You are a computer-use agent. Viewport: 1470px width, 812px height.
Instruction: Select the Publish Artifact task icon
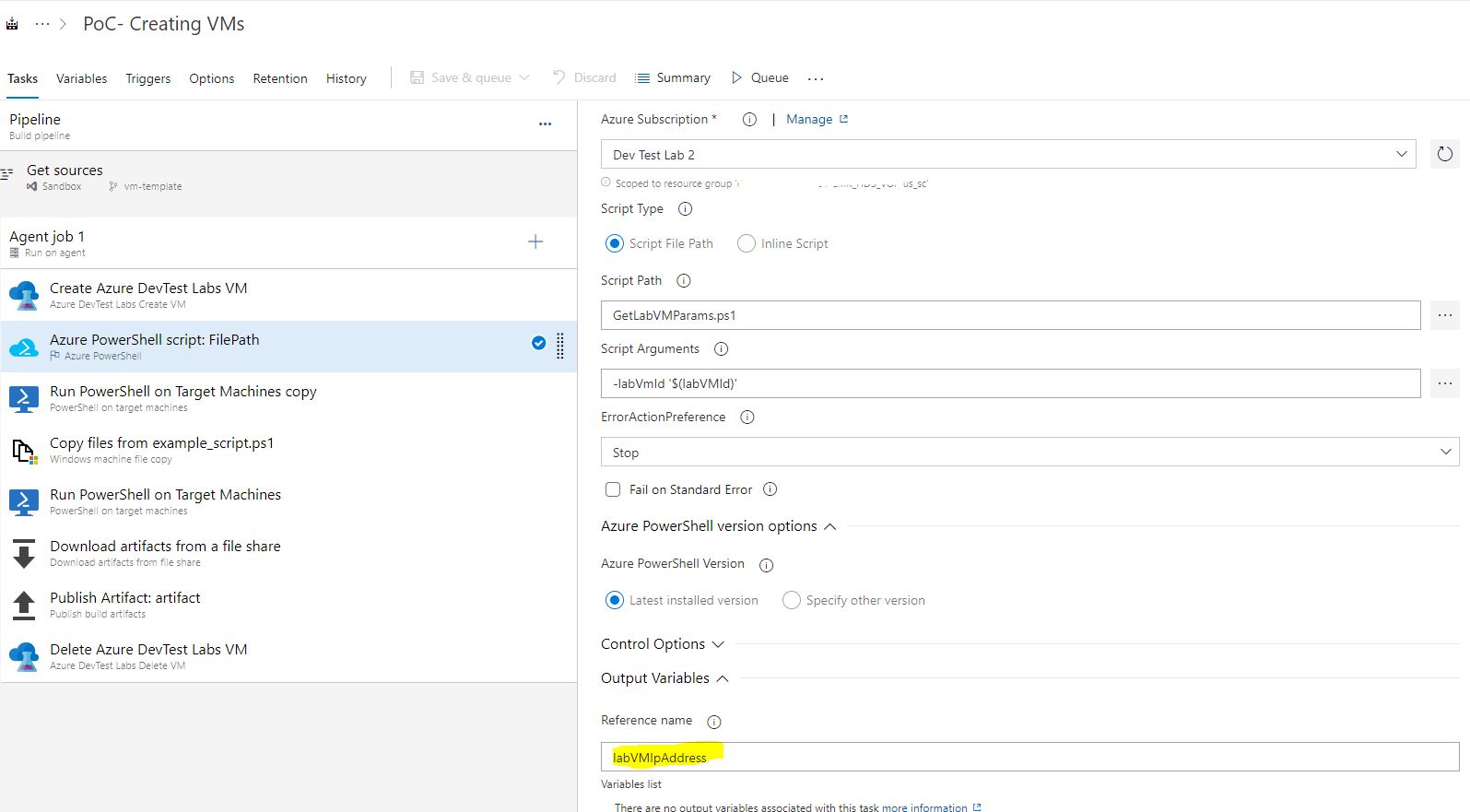24,606
